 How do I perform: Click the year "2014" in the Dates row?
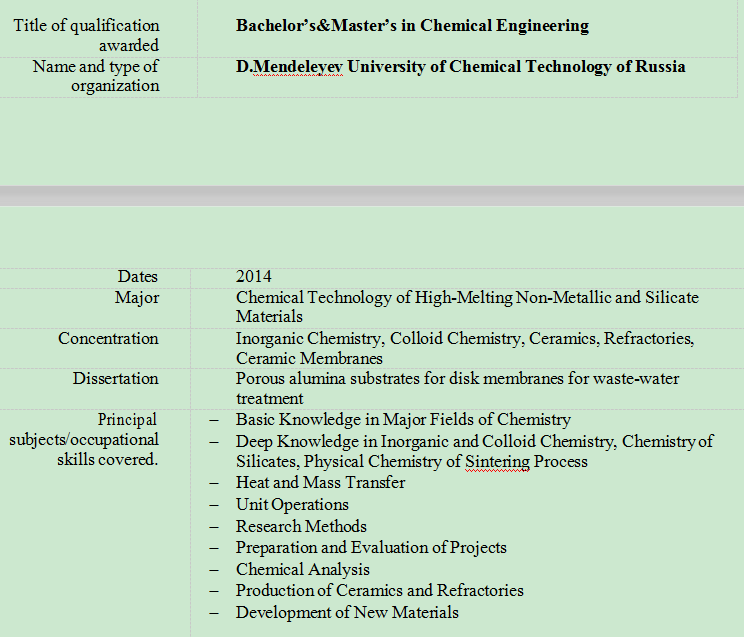tap(254, 276)
